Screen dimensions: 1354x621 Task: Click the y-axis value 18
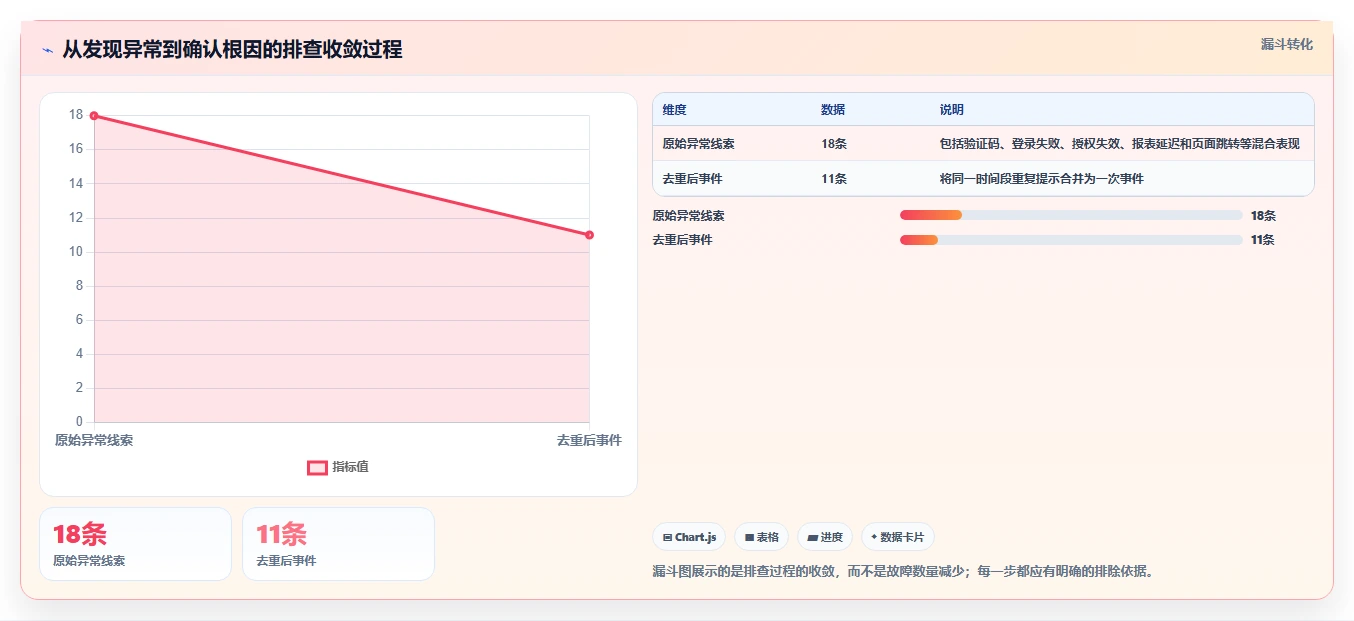pos(76,115)
